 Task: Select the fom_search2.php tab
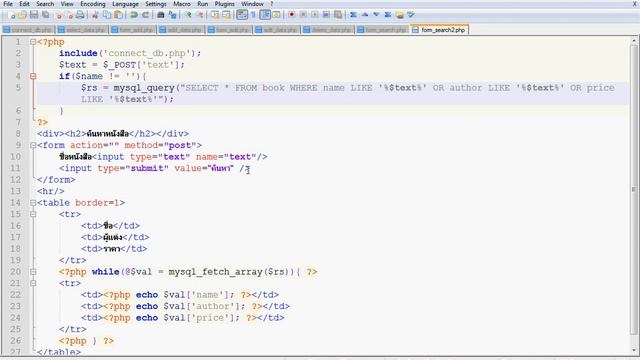pyautogui.click(x=439, y=30)
